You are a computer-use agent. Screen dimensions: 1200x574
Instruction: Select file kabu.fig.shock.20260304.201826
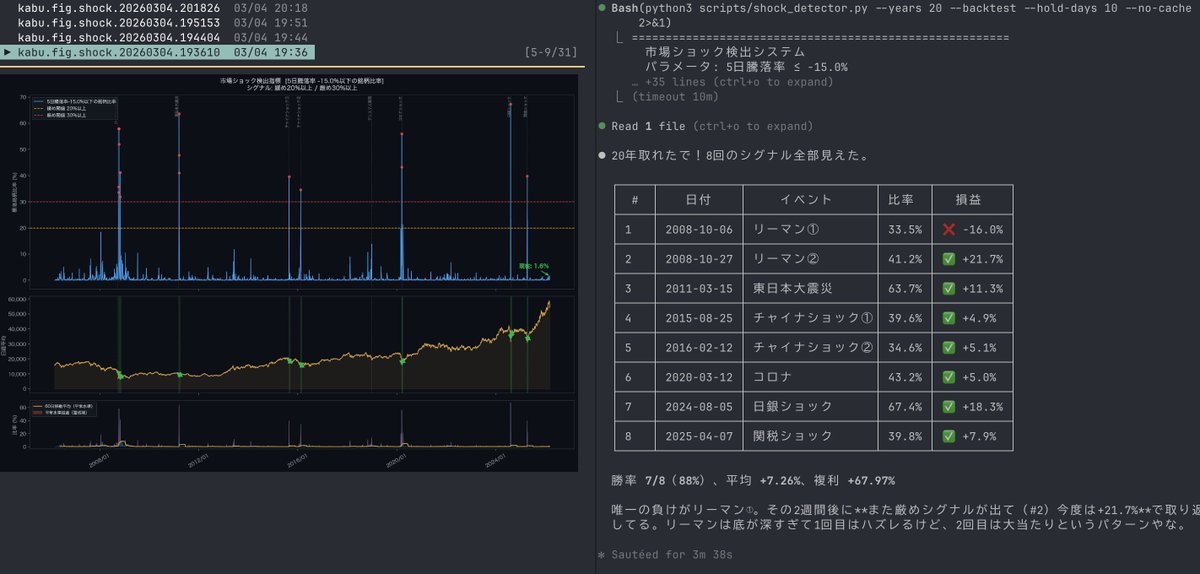click(x=118, y=8)
